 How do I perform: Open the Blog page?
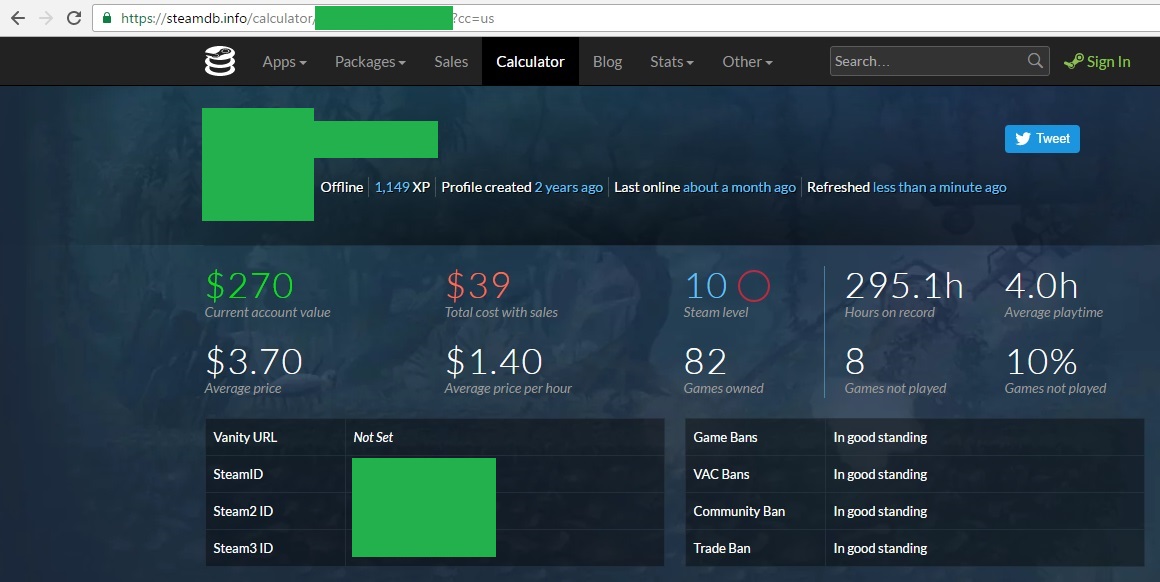click(607, 61)
